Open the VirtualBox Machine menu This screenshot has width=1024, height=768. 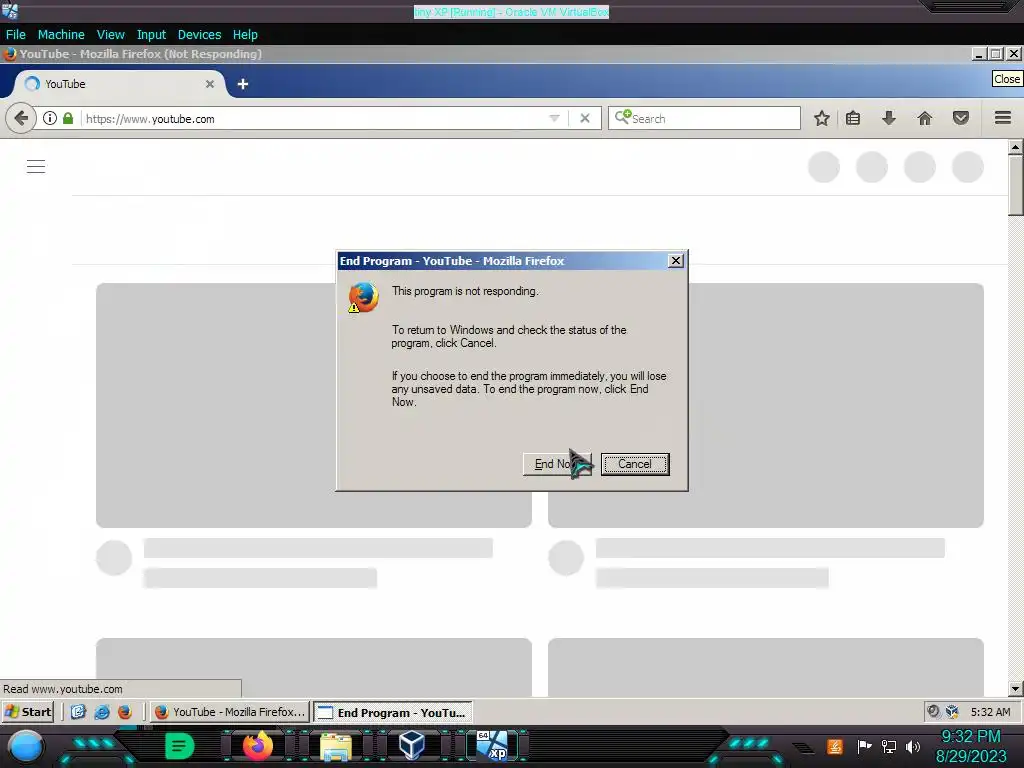(x=61, y=35)
